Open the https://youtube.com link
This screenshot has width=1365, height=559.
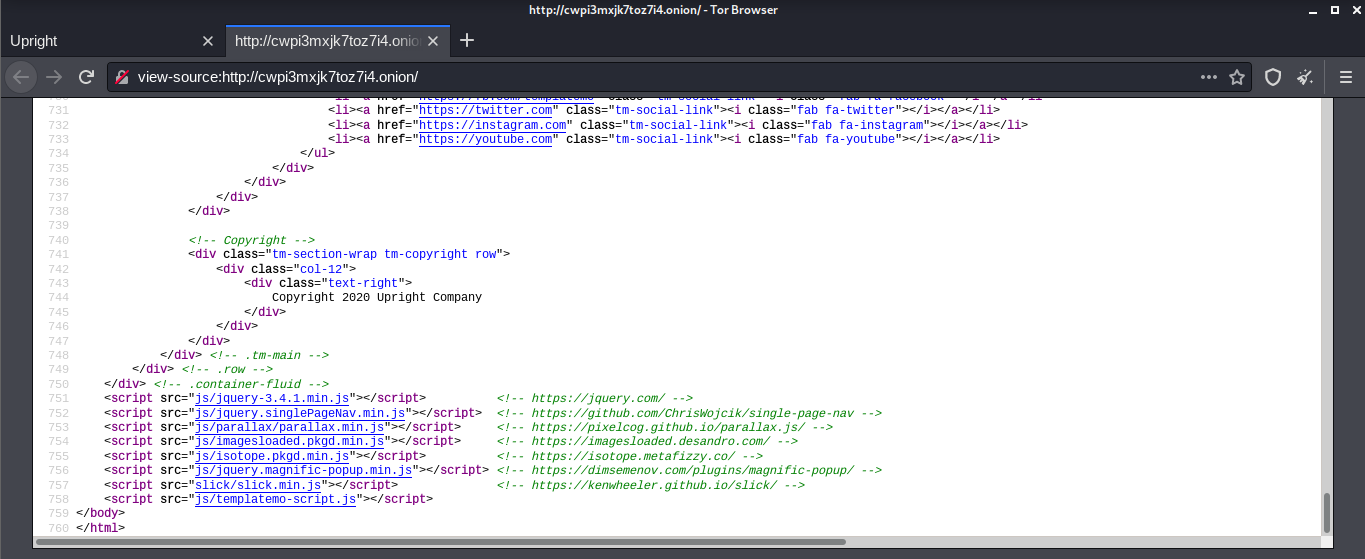(486, 139)
